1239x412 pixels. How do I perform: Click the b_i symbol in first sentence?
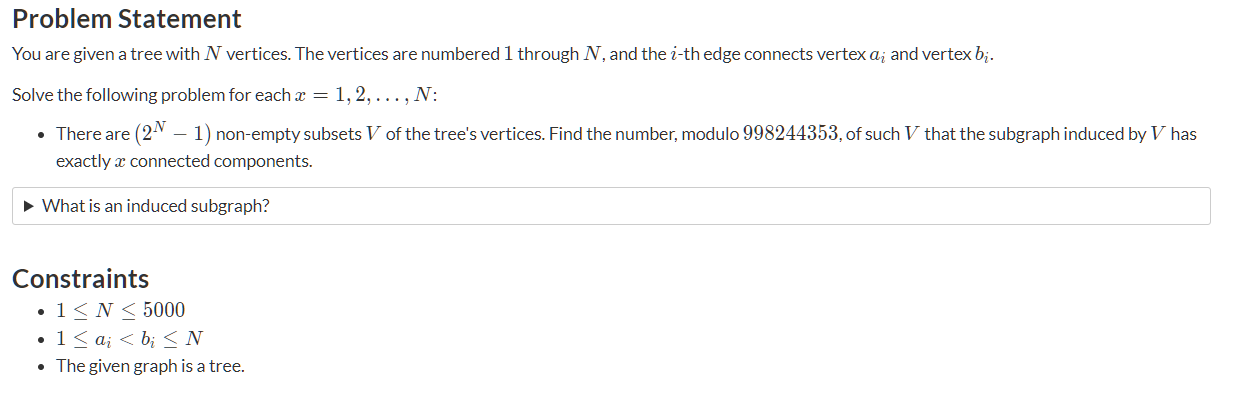[983, 55]
